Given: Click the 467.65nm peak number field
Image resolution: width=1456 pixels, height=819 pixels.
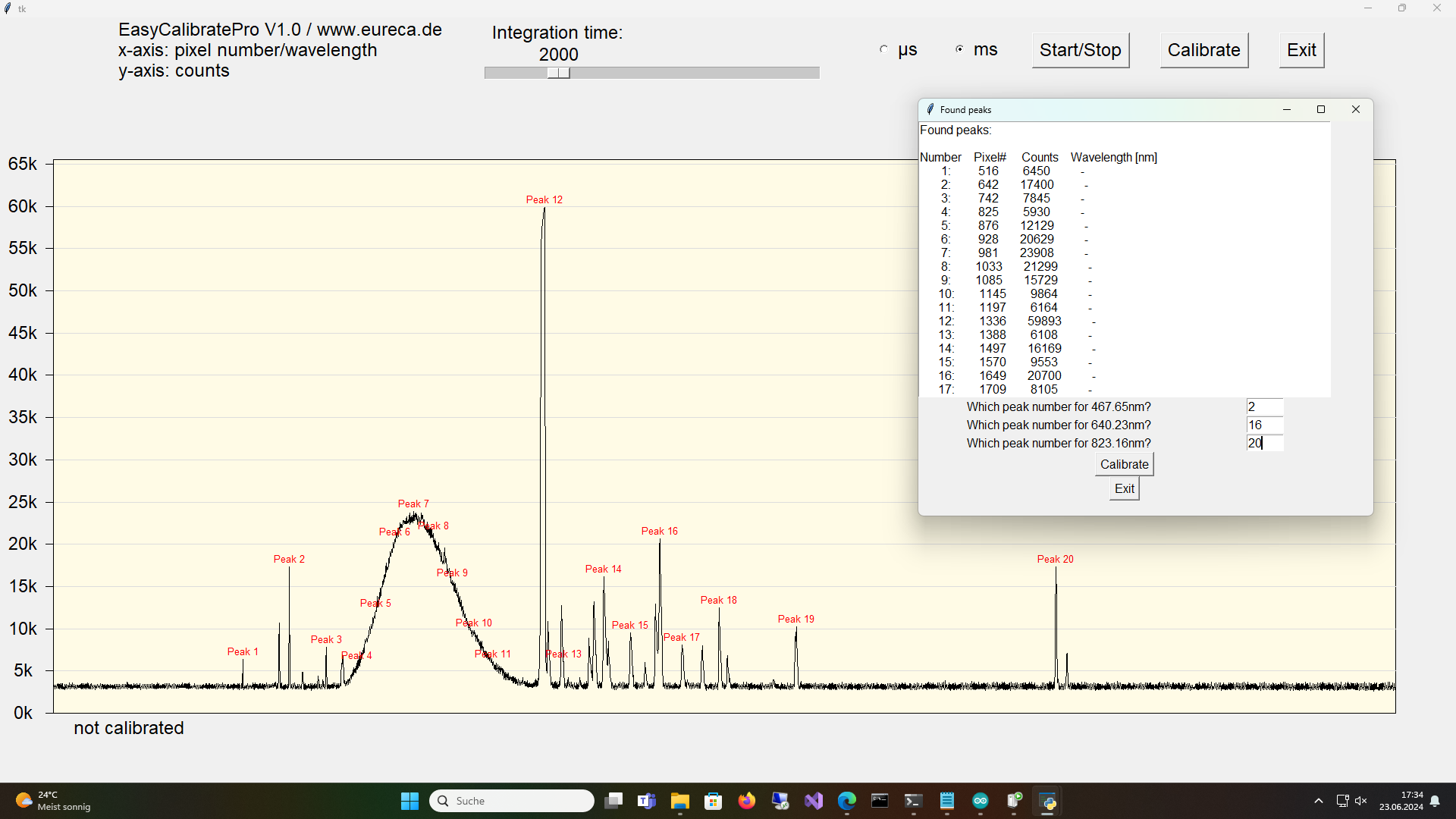Looking at the screenshot, I should [1264, 407].
